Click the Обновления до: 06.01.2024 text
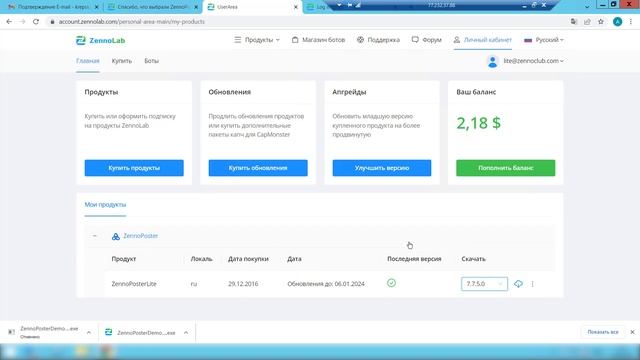 click(x=326, y=284)
